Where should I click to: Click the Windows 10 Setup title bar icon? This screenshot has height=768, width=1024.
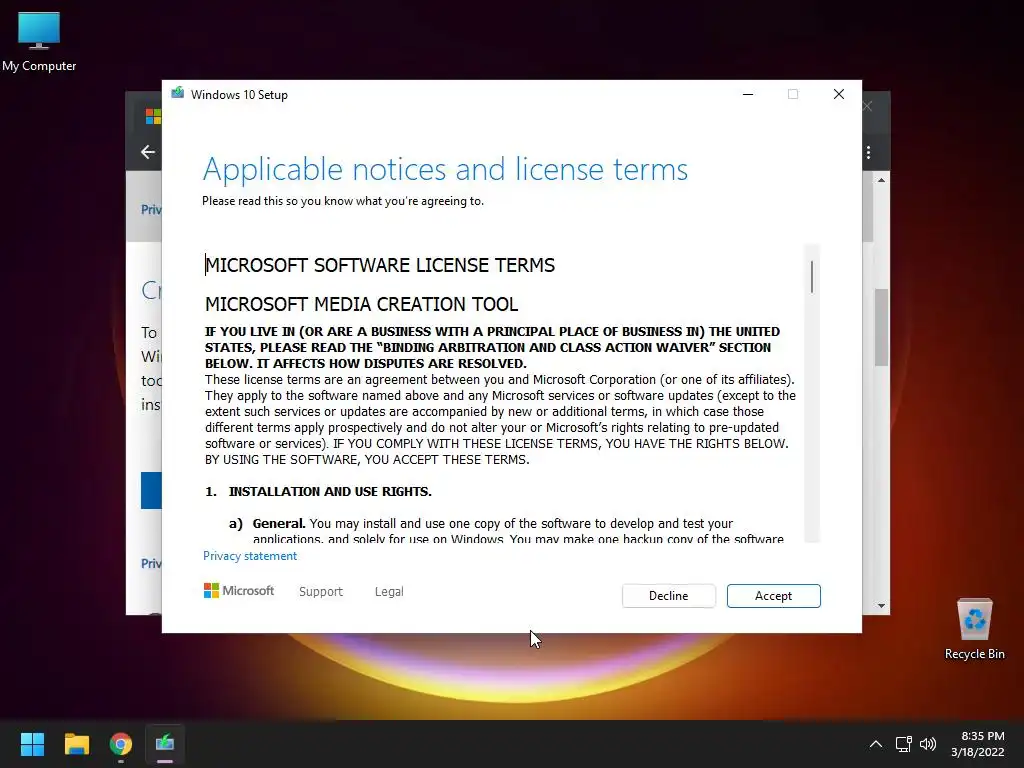(178, 93)
